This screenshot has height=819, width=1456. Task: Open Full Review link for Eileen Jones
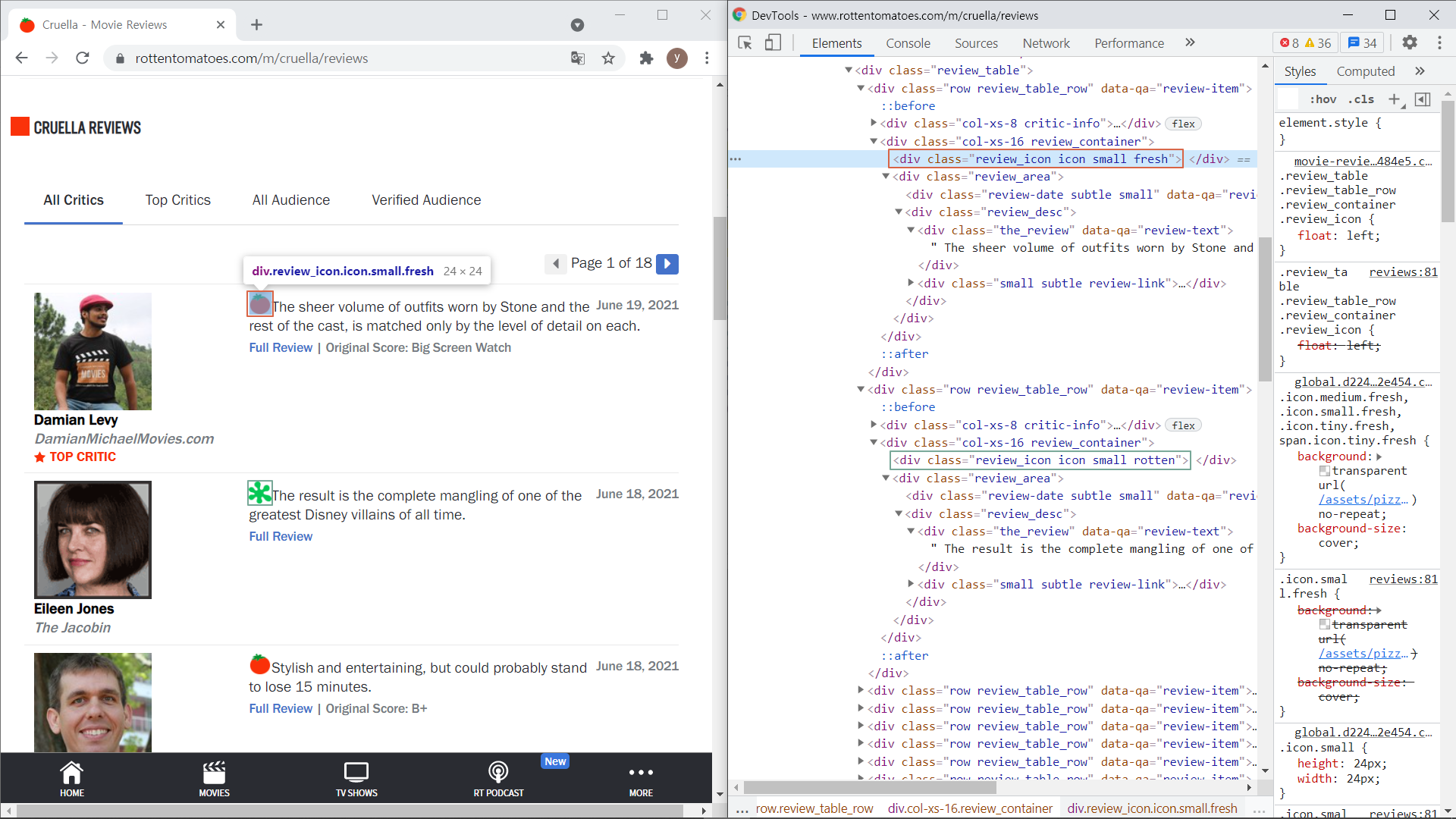pyautogui.click(x=281, y=536)
